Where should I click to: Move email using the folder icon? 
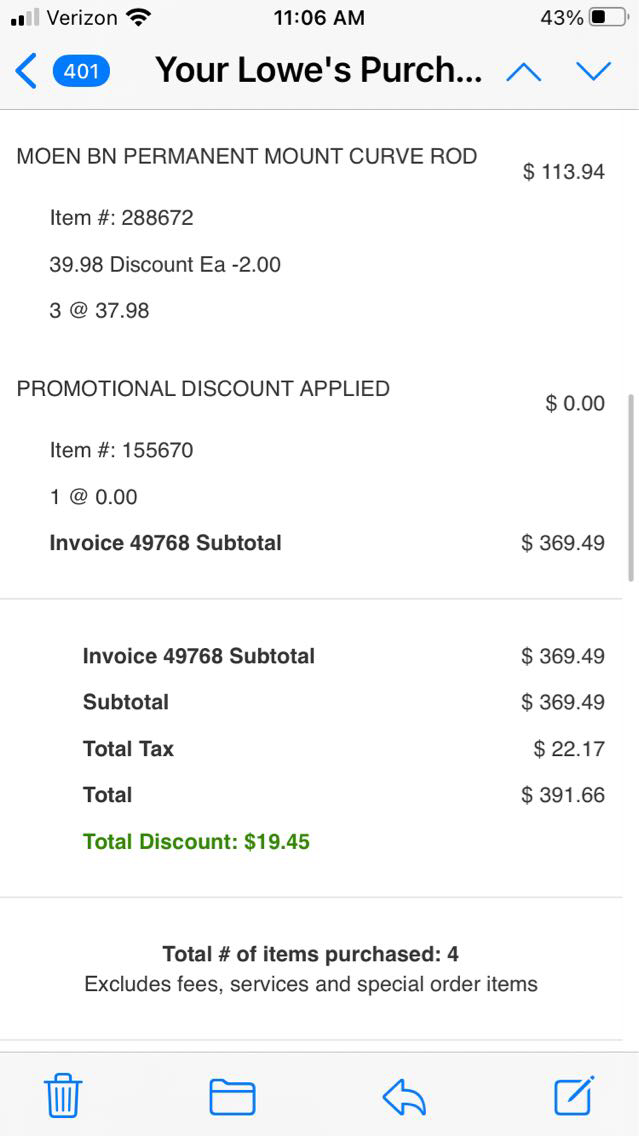coord(232,1096)
